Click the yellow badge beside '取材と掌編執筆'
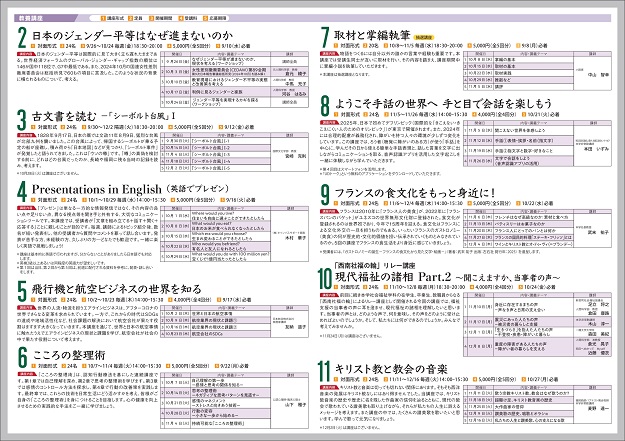Viewport: 625px width, 441px height. 423,37
